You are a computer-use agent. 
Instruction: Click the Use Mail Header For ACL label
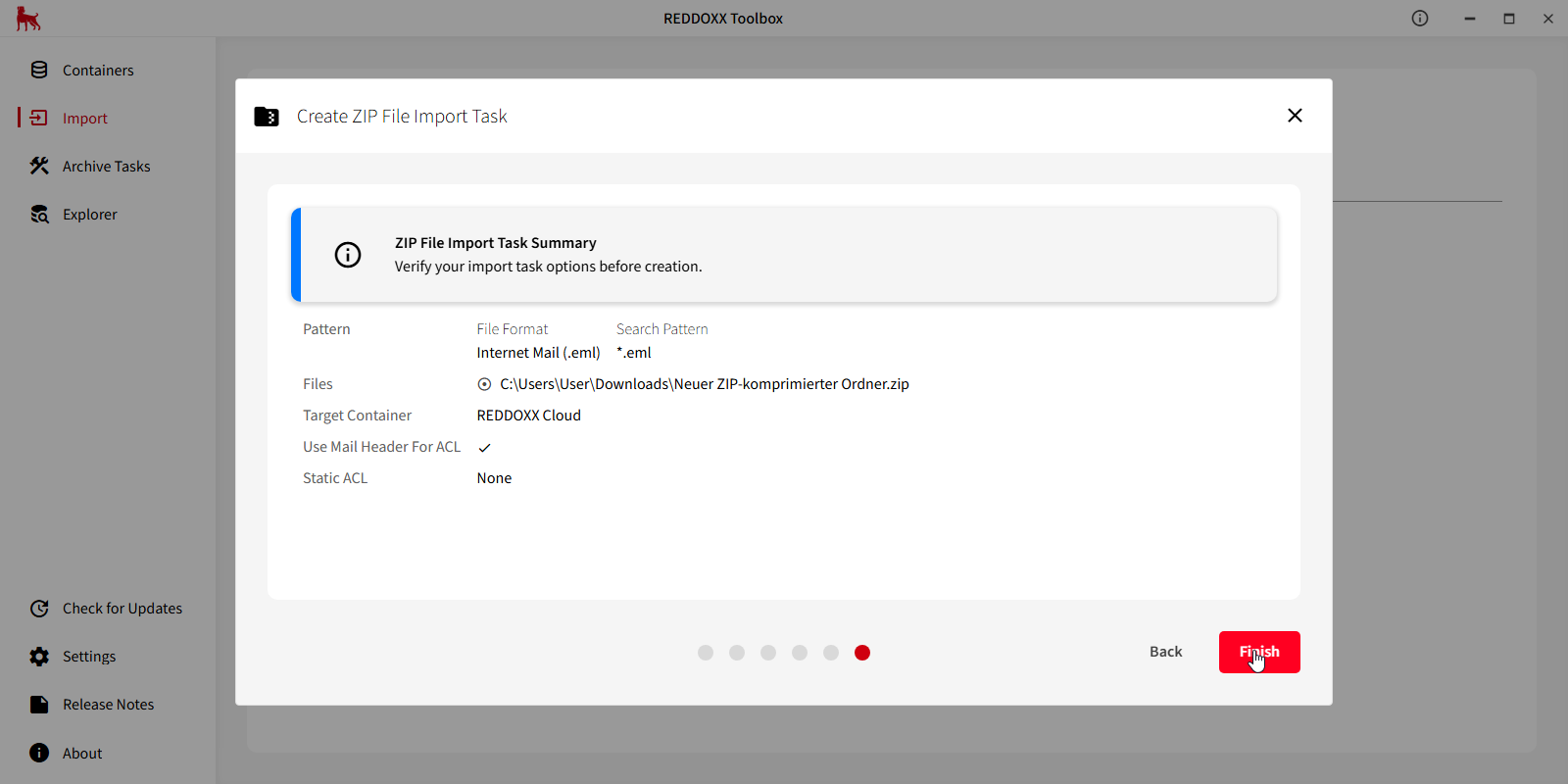click(x=382, y=447)
